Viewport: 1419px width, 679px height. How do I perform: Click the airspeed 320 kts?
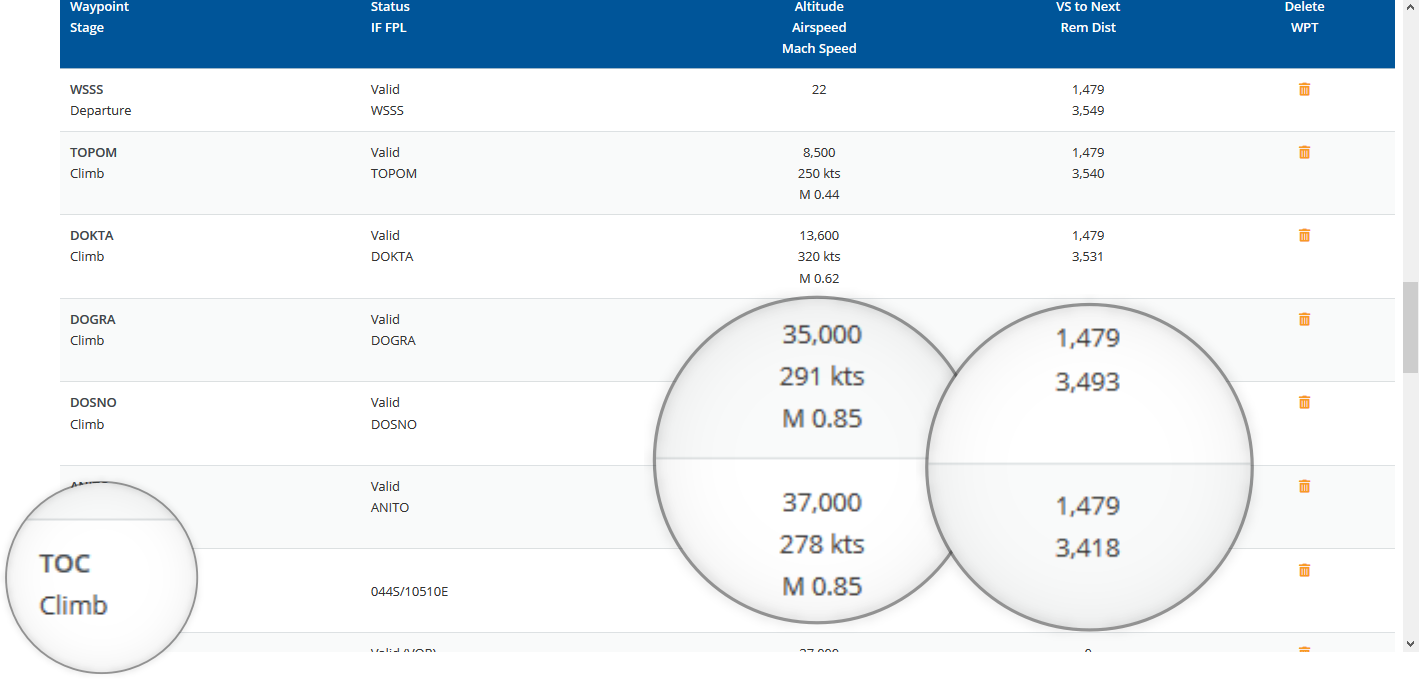(819, 257)
